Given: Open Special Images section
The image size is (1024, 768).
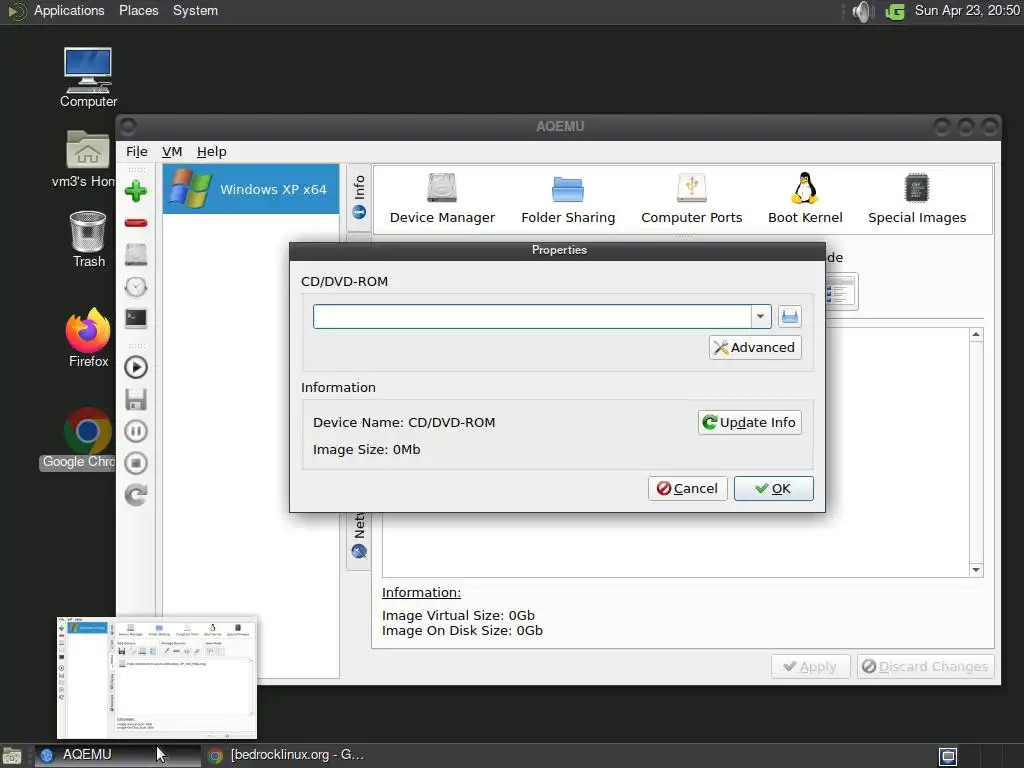Looking at the screenshot, I should (x=917, y=199).
